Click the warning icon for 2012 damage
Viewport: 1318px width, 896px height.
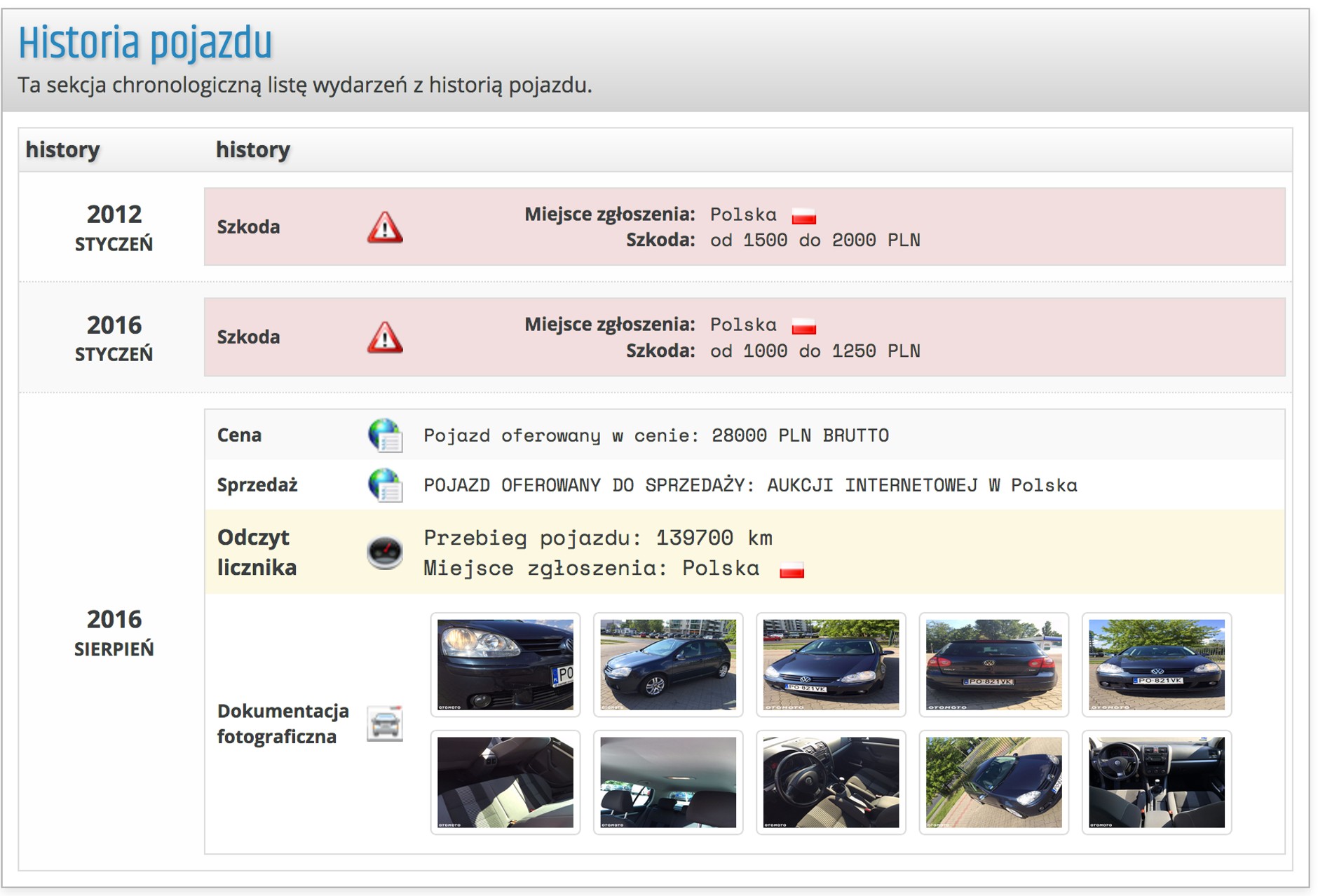tap(385, 227)
